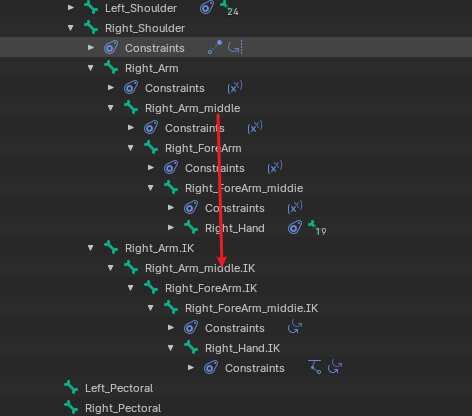Screen dimensions: 472x416
Task: Click the Right_Hand constraint icon
Action: click(295, 228)
